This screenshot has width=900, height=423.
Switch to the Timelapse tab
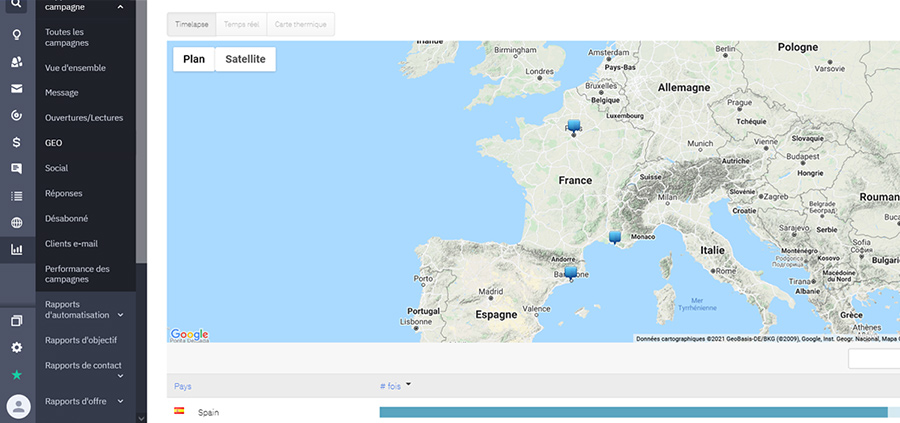click(x=192, y=25)
